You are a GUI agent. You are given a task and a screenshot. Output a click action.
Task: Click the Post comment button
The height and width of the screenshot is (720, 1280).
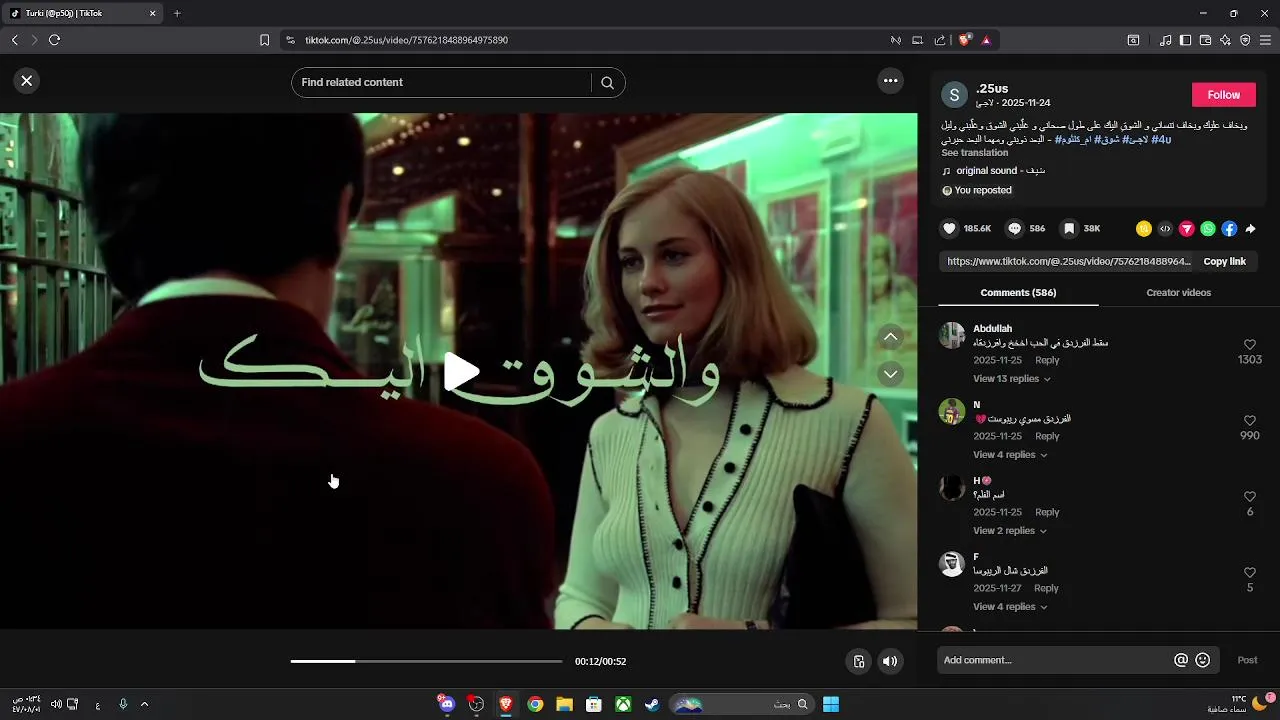(x=1247, y=660)
